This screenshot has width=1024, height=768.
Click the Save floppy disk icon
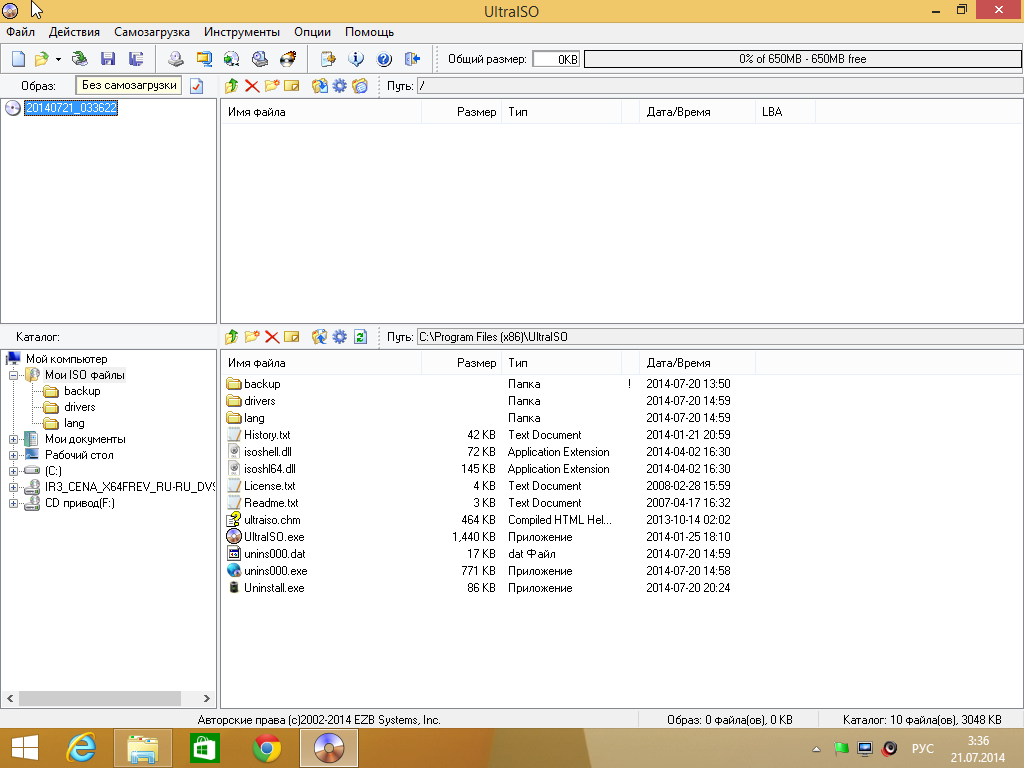coord(108,59)
